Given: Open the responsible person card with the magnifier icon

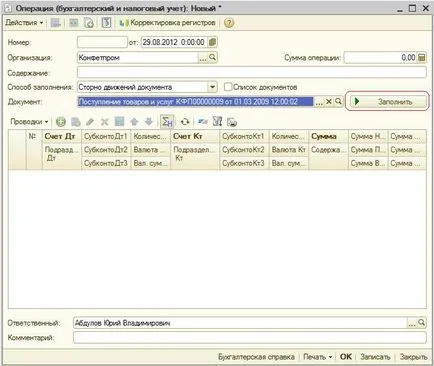Looking at the screenshot, I should pyautogui.click(x=422, y=323).
